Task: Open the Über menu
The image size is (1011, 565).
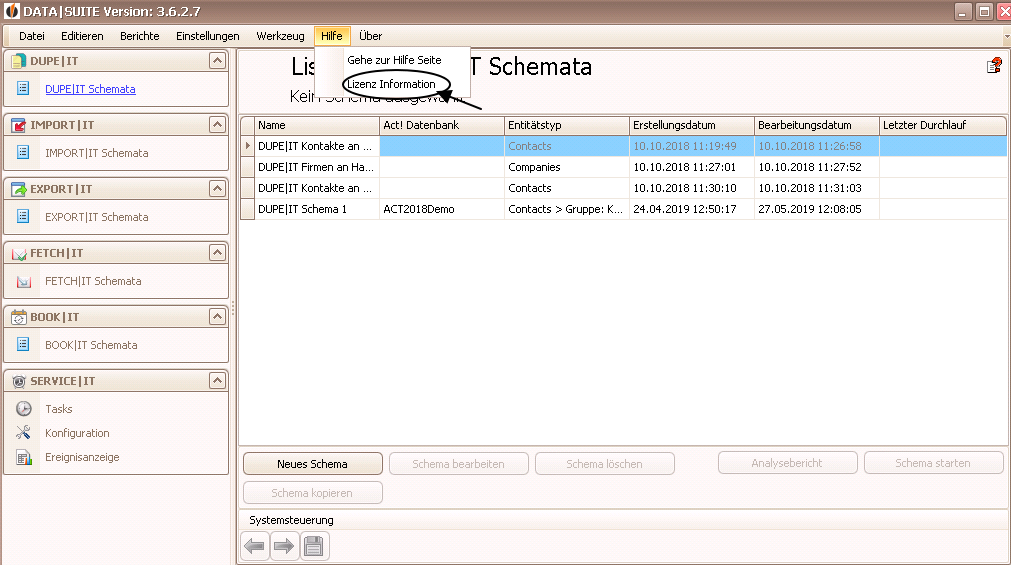Action: tap(370, 36)
